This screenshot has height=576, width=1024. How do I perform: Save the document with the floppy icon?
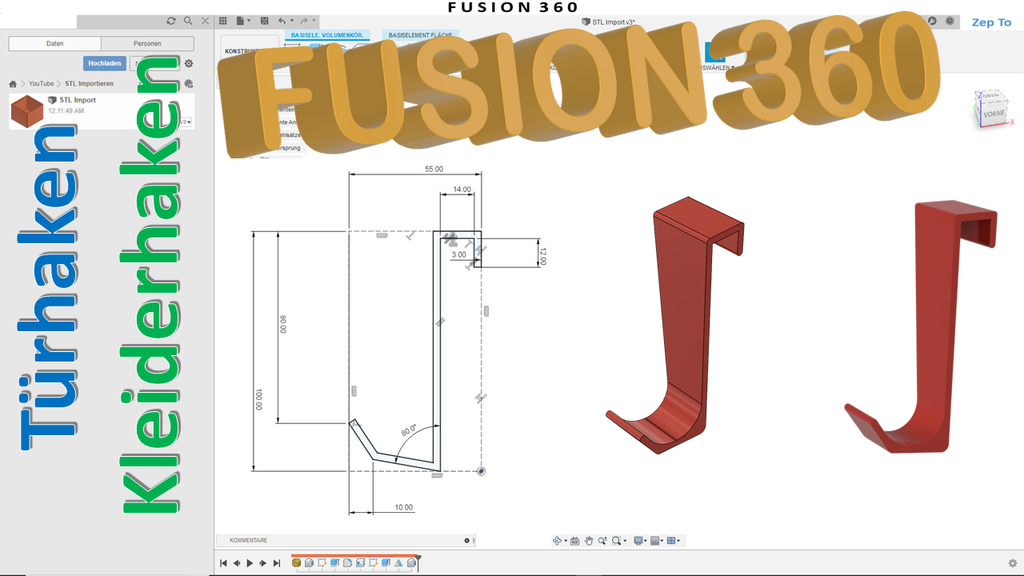[x=264, y=21]
